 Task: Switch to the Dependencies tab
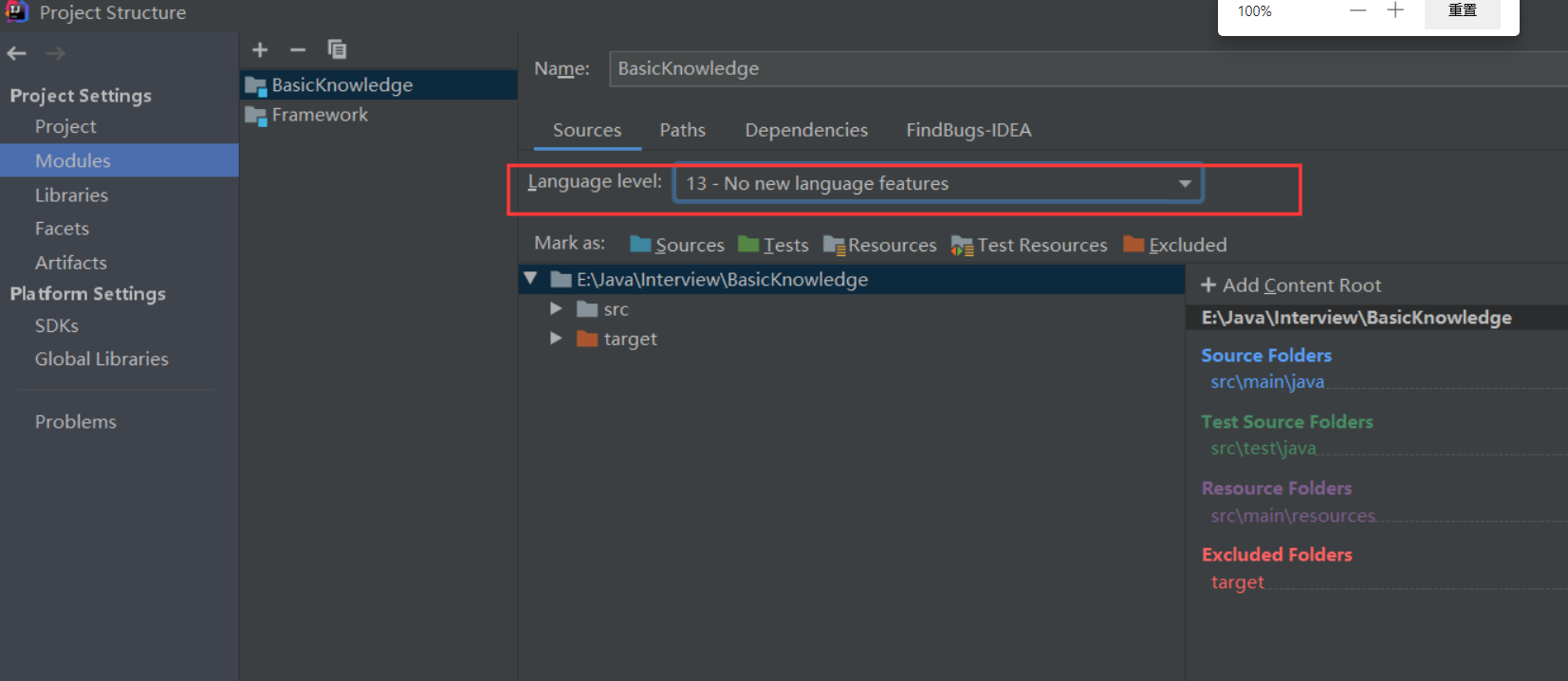[x=806, y=130]
